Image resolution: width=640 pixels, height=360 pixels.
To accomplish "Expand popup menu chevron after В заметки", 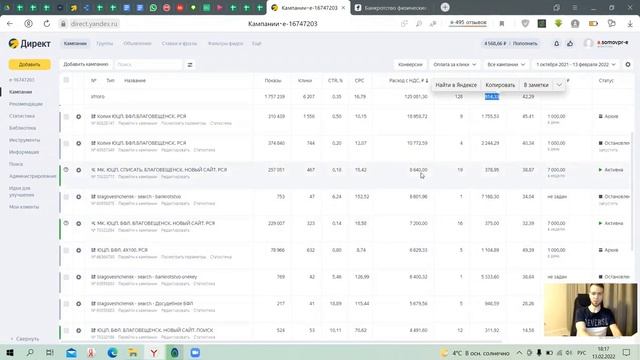I will (559, 85).
